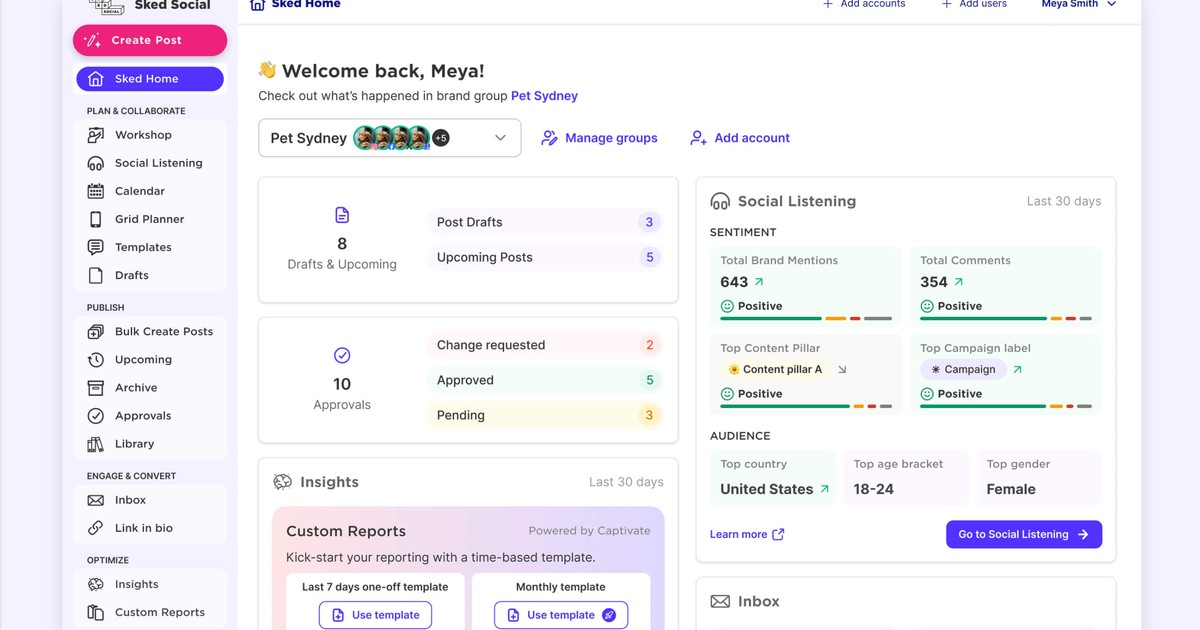Click the +5 more accounts badge
This screenshot has height=630, width=1200.
(x=441, y=138)
